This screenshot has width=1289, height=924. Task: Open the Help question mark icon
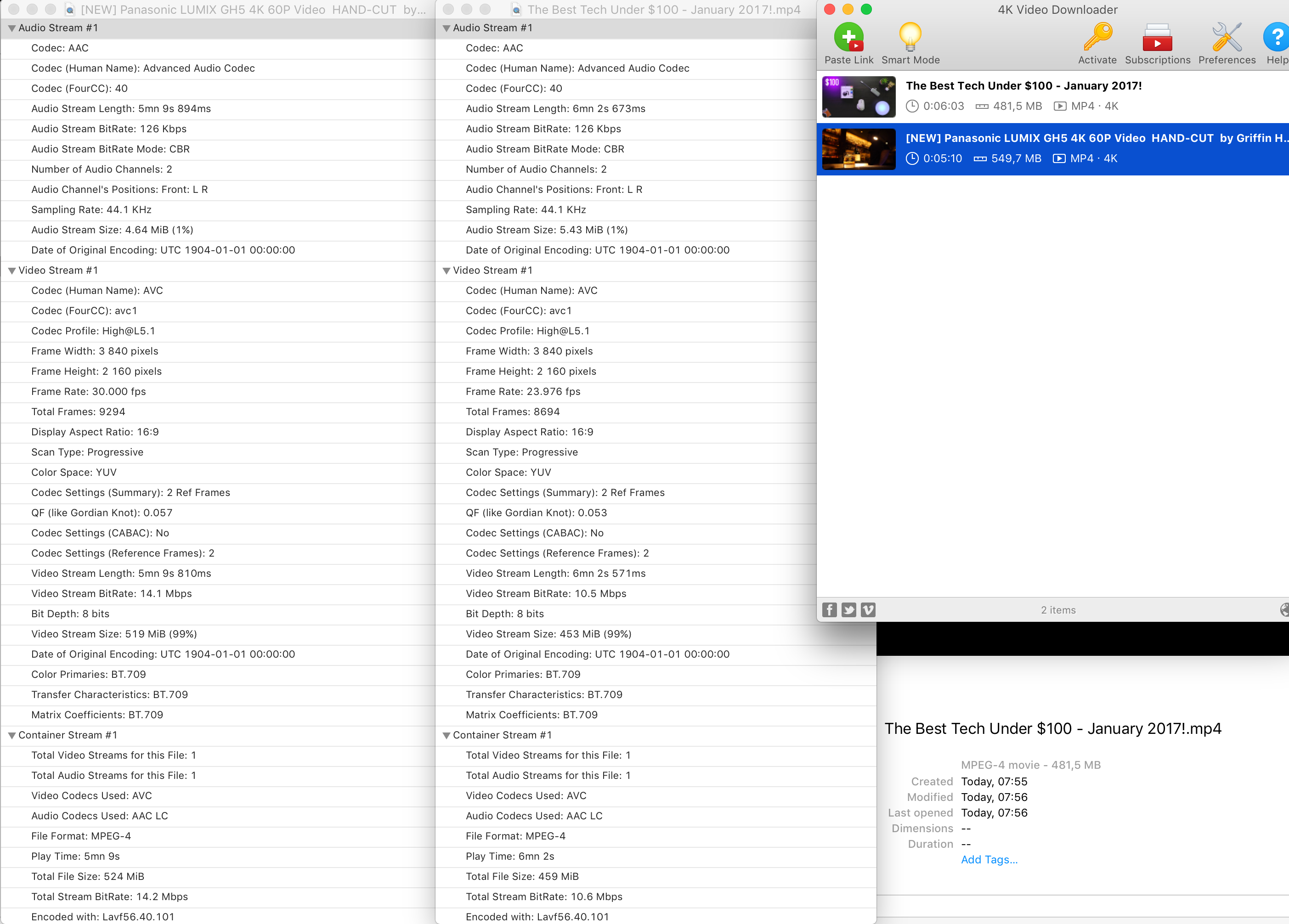1276,38
